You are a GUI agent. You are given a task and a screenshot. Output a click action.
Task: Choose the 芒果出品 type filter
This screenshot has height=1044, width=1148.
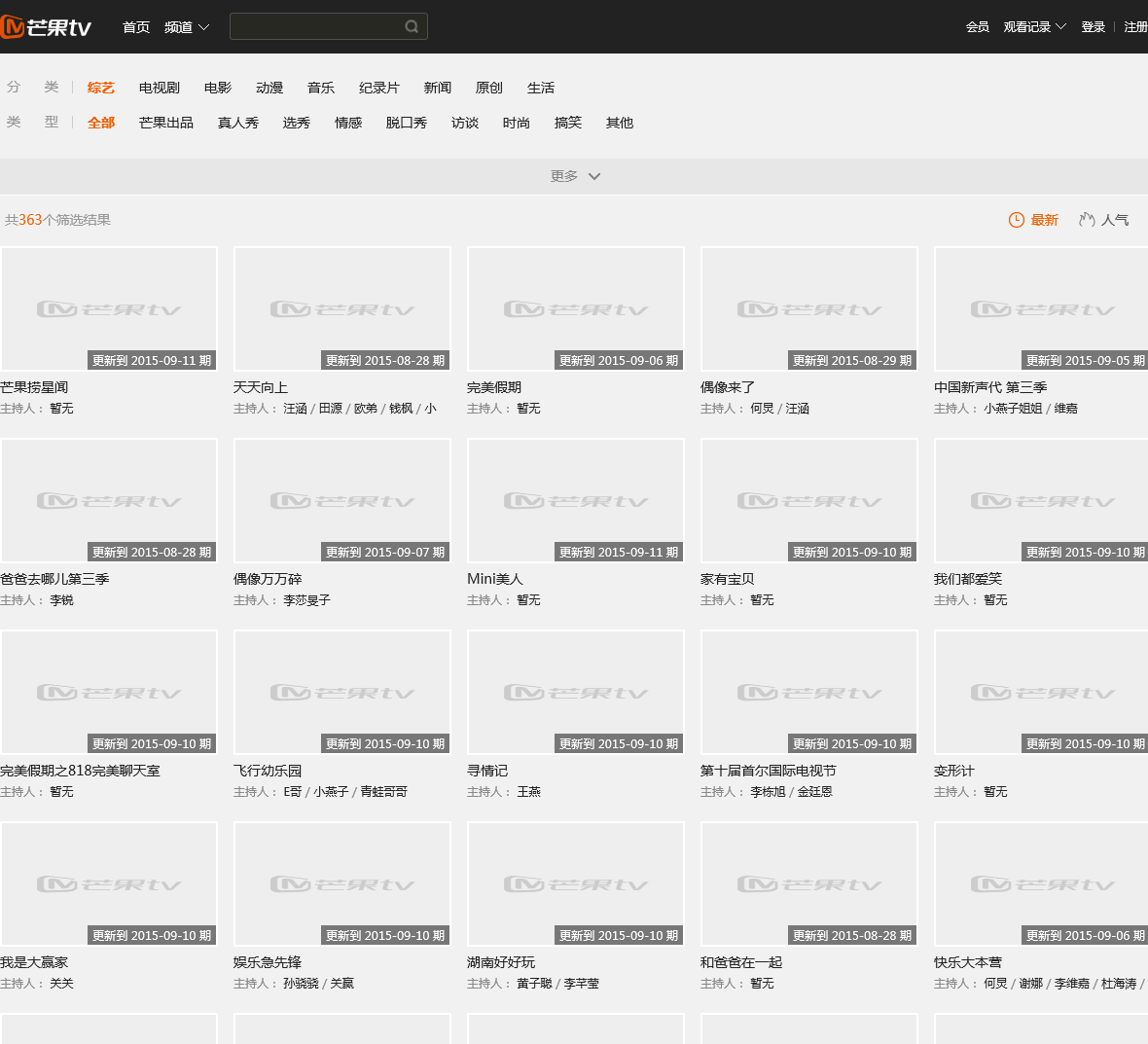[166, 123]
